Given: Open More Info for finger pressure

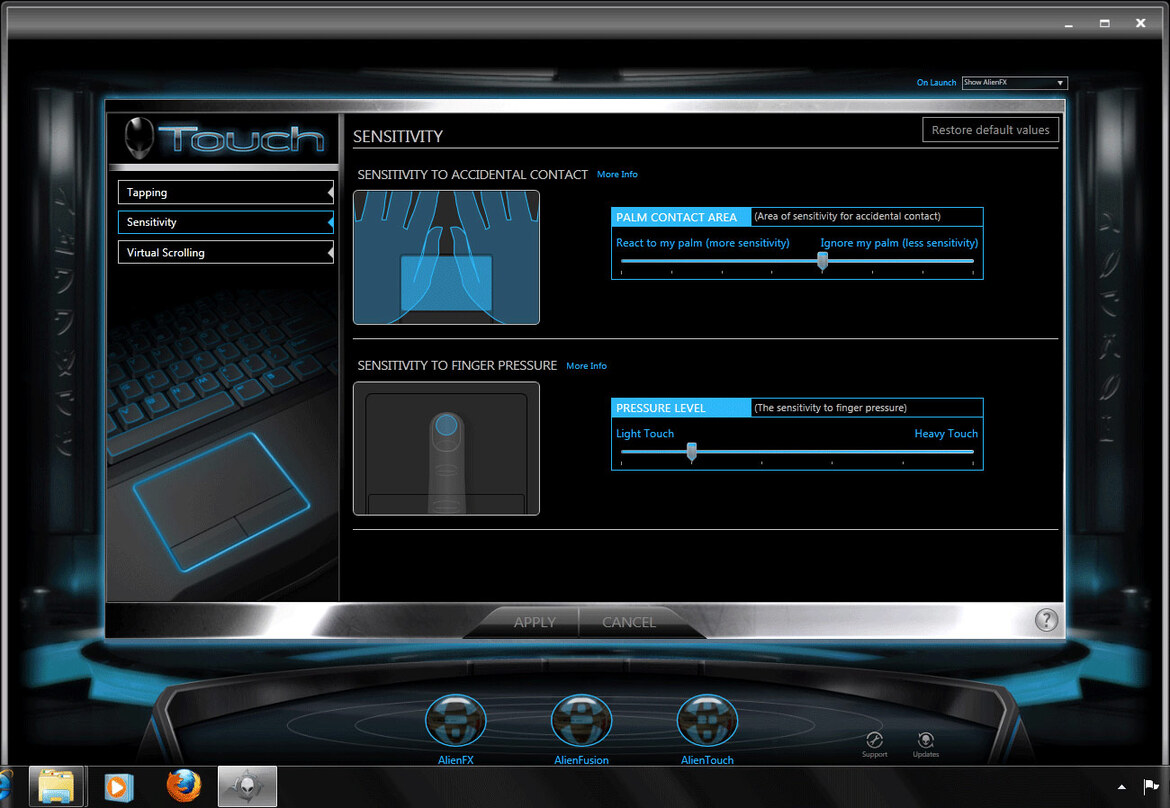Looking at the screenshot, I should 586,366.
